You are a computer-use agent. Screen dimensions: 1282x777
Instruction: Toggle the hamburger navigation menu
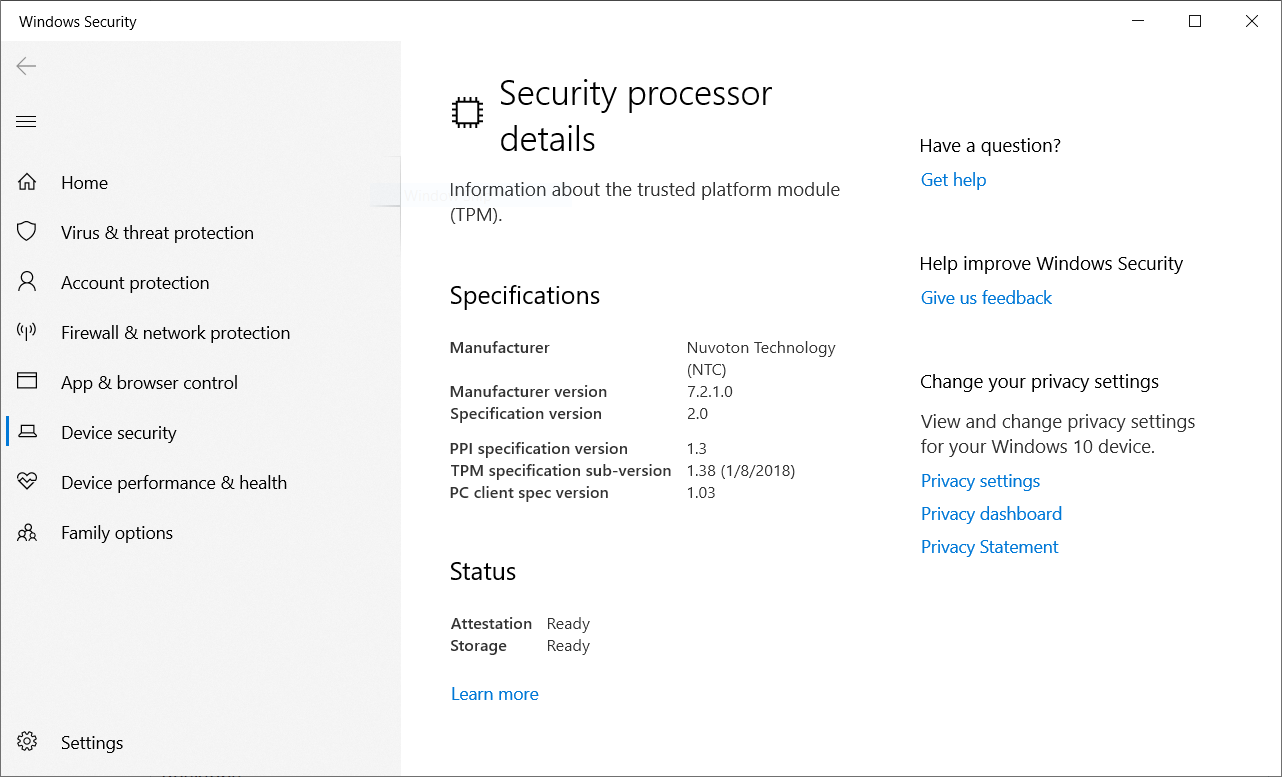pyautogui.click(x=27, y=122)
